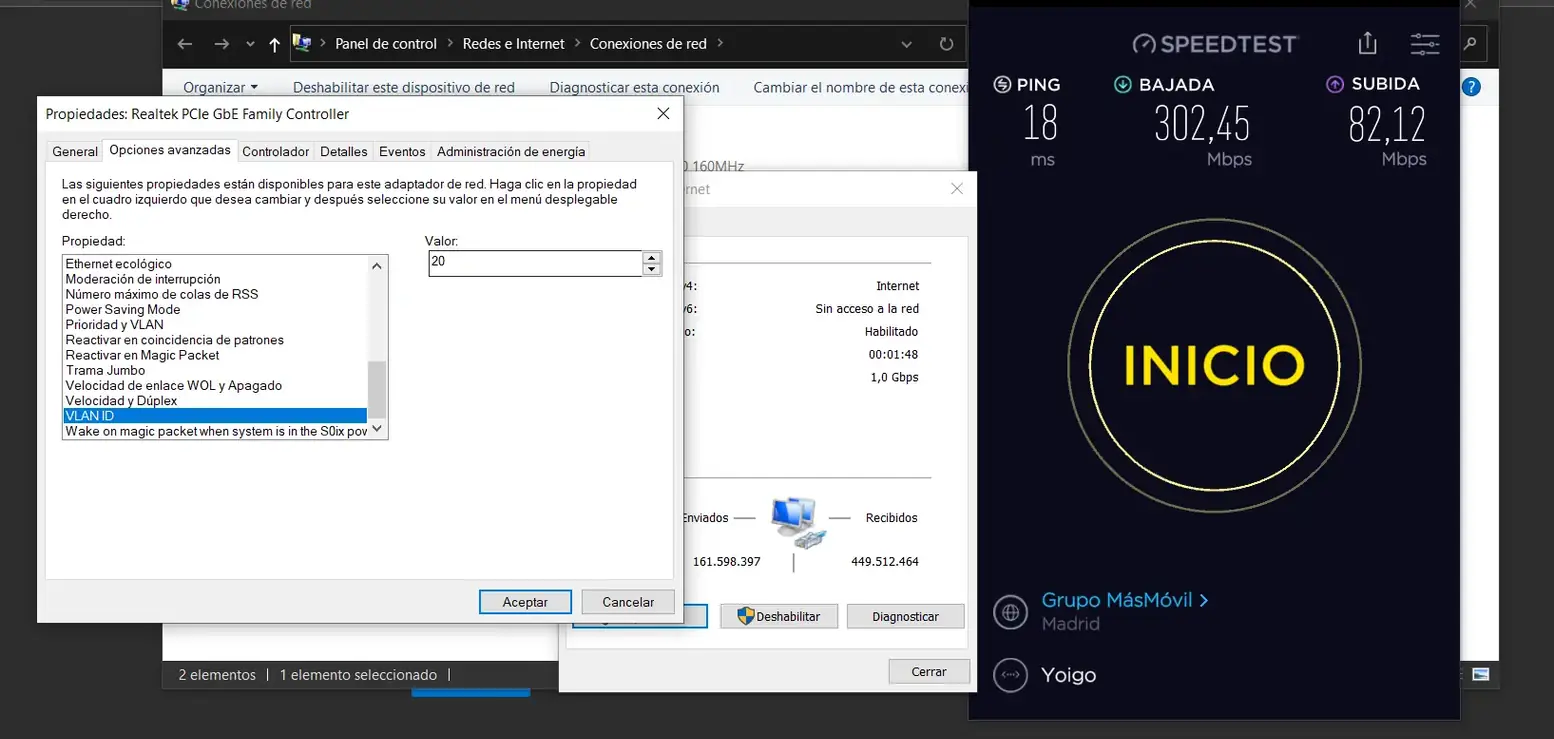
Task: Select Moderación de interrupción property
Action: 215,279
